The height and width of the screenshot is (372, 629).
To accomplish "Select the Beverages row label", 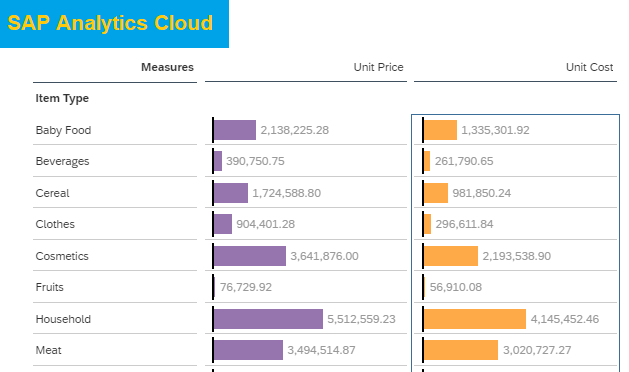I will pyautogui.click(x=63, y=161).
